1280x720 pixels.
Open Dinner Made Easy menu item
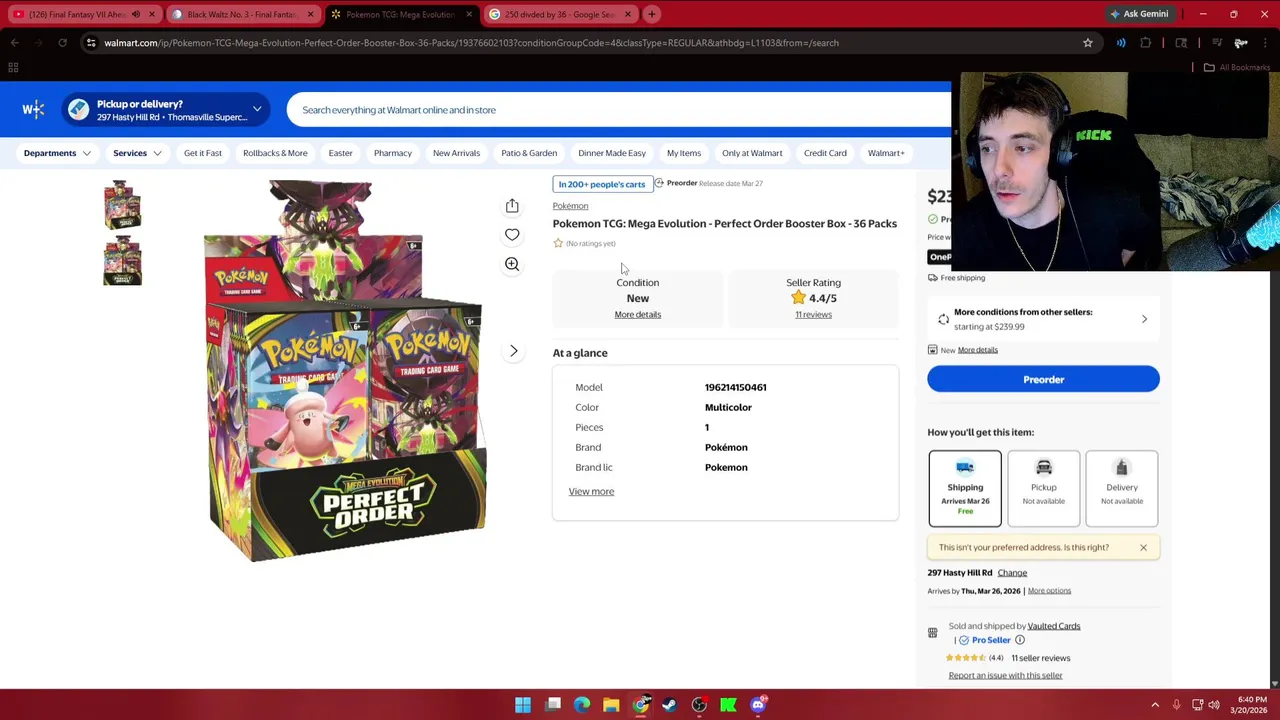pyautogui.click(x=612, y=153)
